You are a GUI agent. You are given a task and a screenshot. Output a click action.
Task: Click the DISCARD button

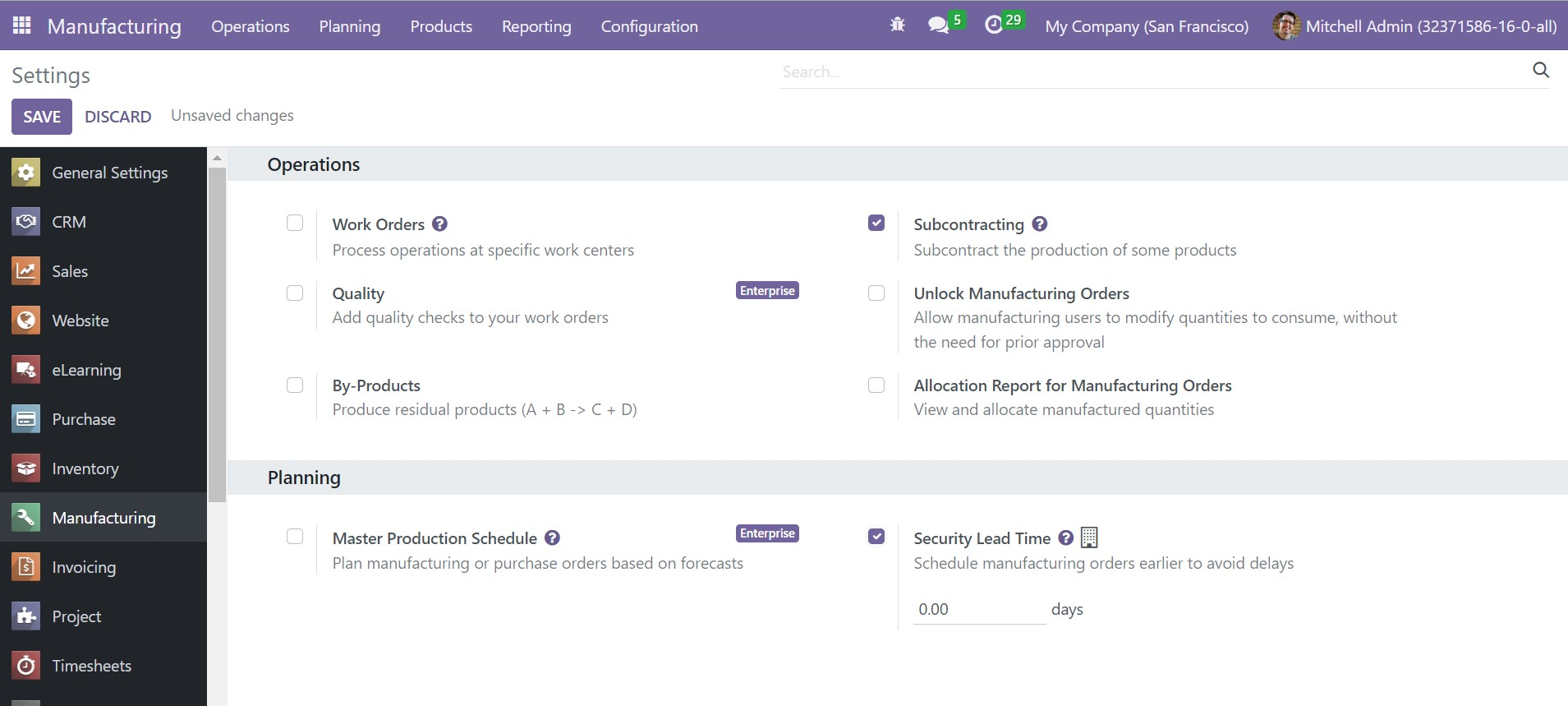coord(118,117)
